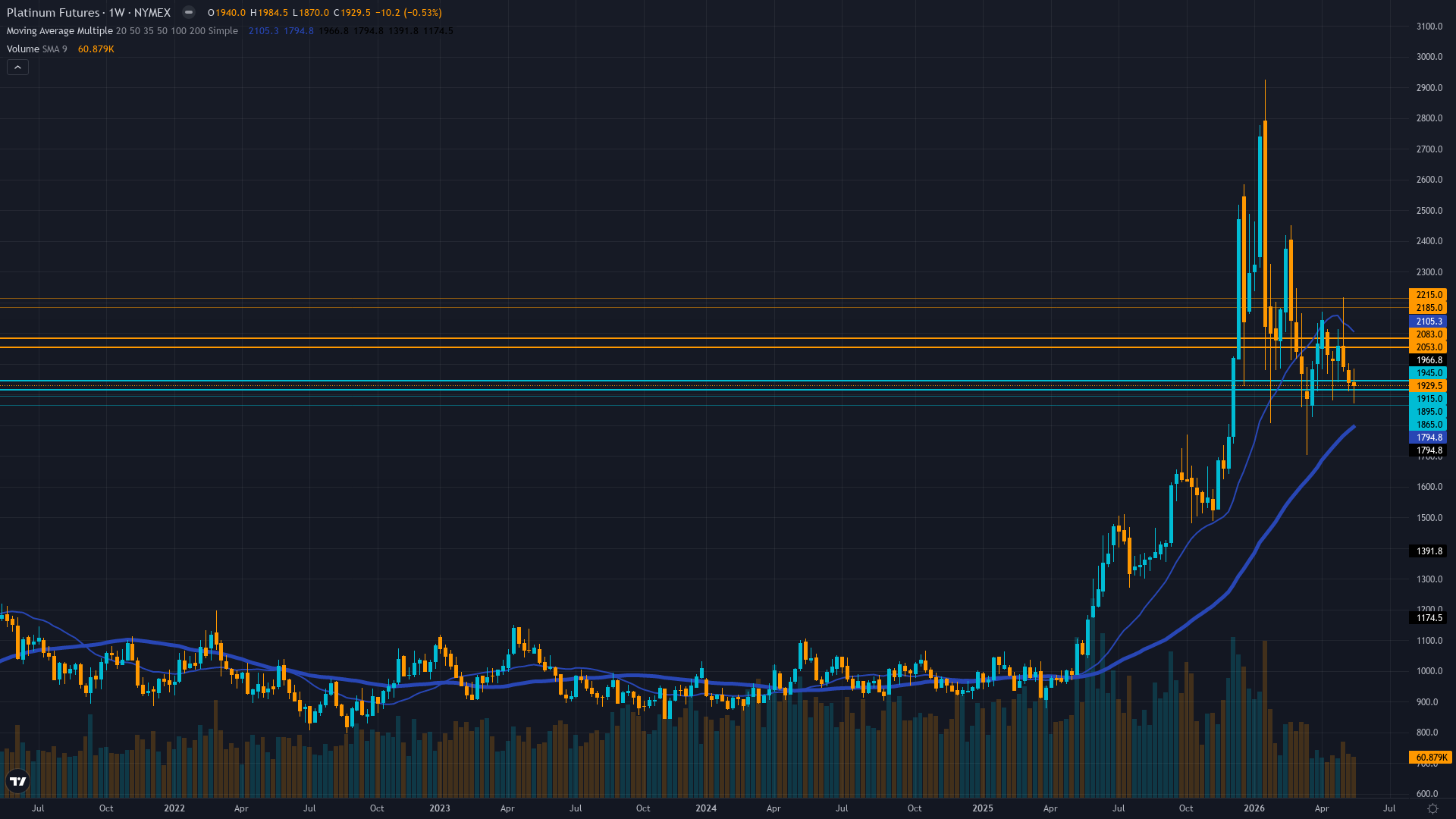Click the orange 60.879K value in Volume legend
This screenshot has width=1456, height=819.
click(96, 49)
